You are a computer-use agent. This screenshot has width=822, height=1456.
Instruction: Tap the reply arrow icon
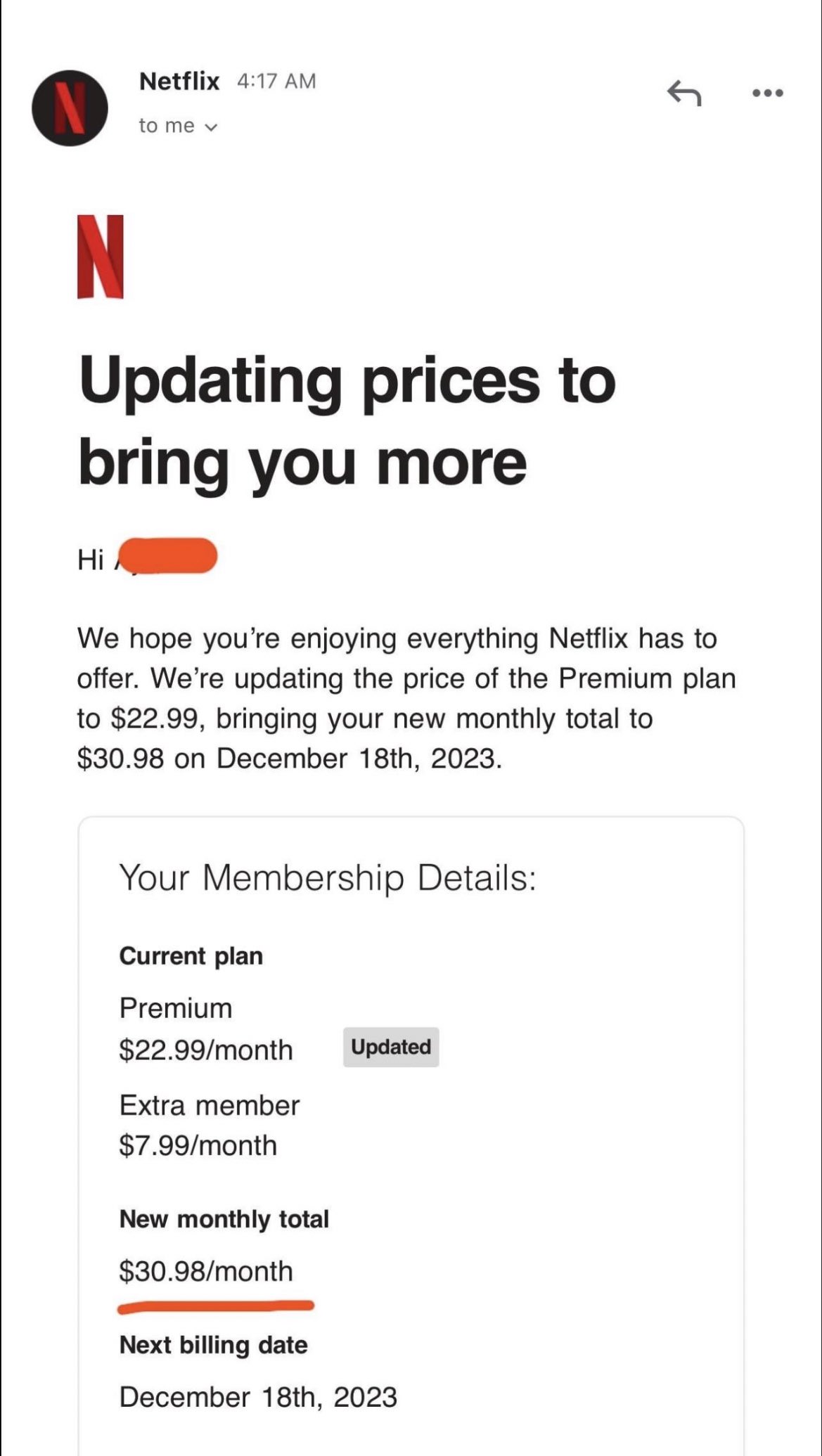click(684, 93)
